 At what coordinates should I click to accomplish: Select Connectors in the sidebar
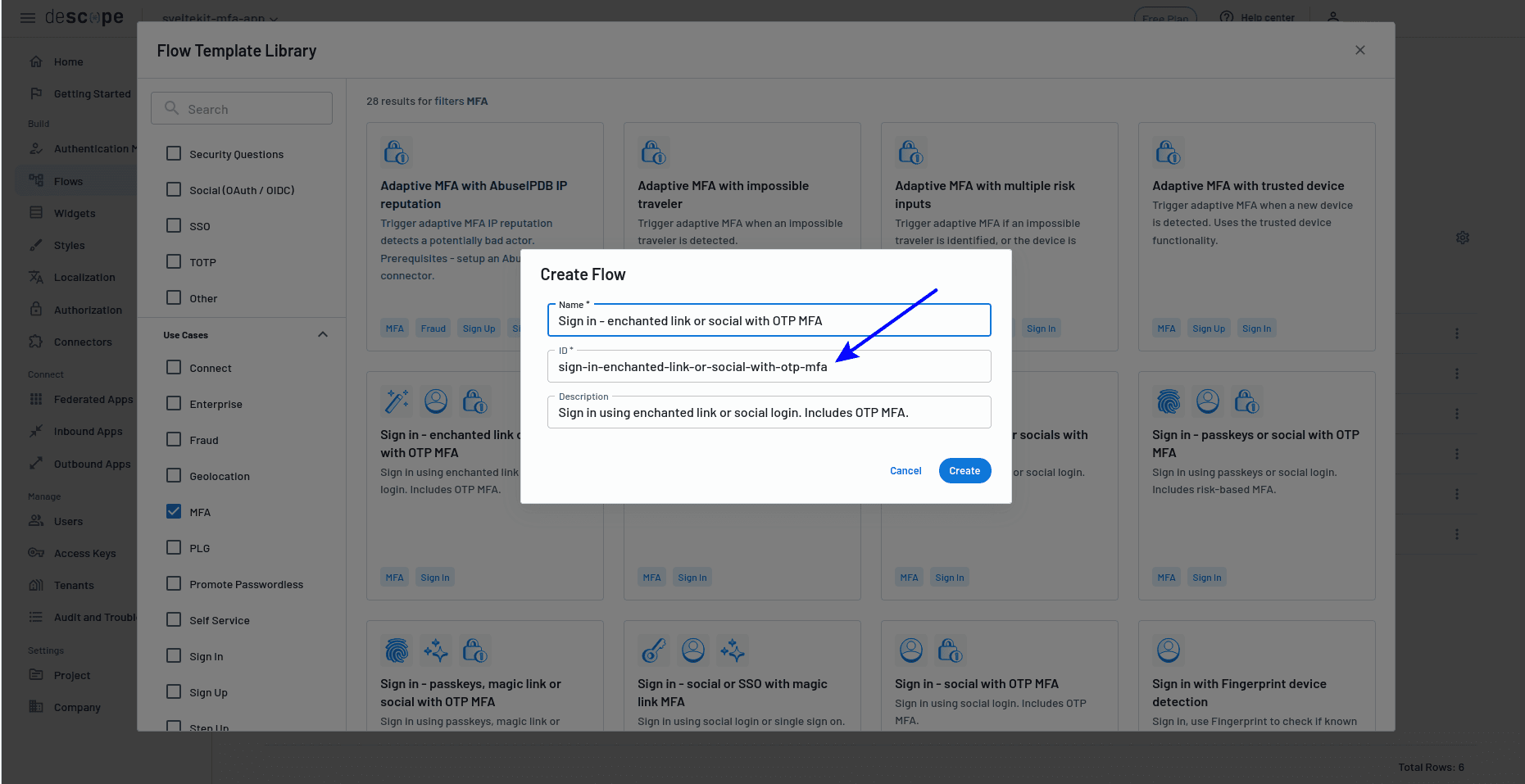click(84, 342)
